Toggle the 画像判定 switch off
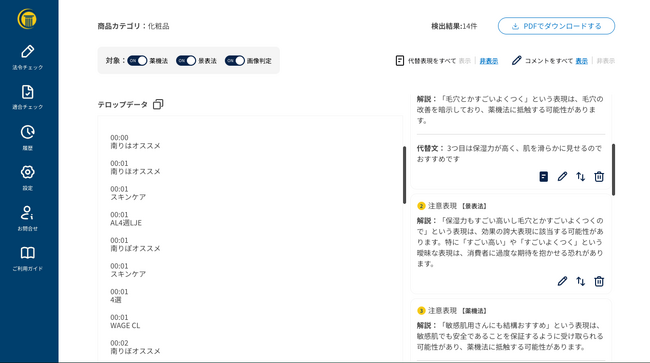This screenshot has width=650, height=363. [x=235, y=60]
